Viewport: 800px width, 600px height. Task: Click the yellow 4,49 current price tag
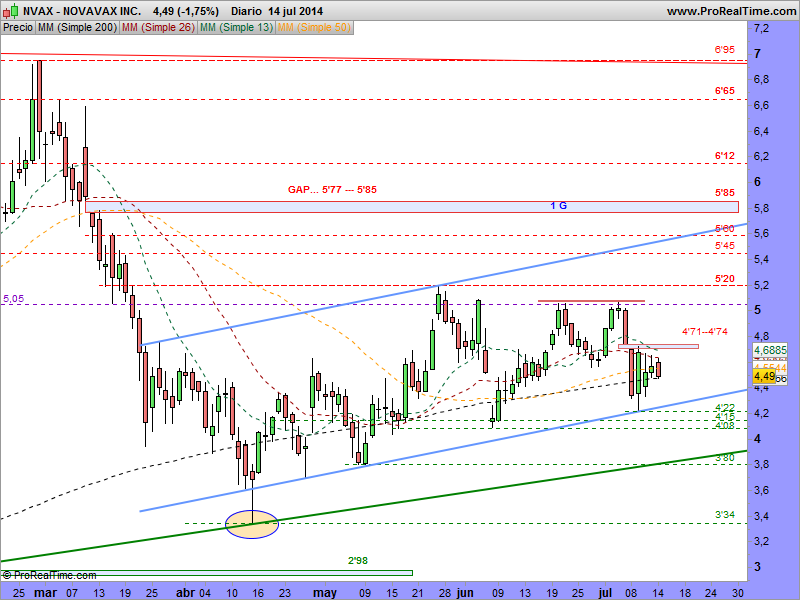pyautogui.click(x=764, y=377)
